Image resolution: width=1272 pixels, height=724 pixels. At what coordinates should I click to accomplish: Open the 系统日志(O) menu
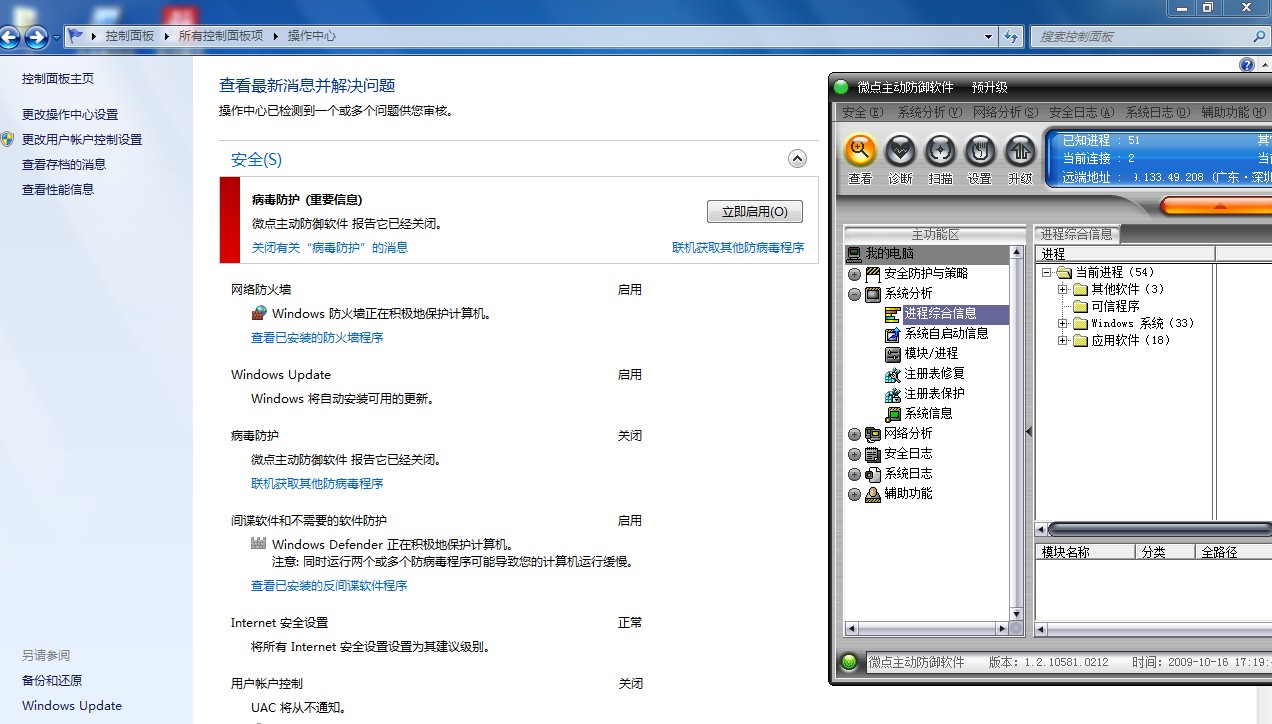1158,113
